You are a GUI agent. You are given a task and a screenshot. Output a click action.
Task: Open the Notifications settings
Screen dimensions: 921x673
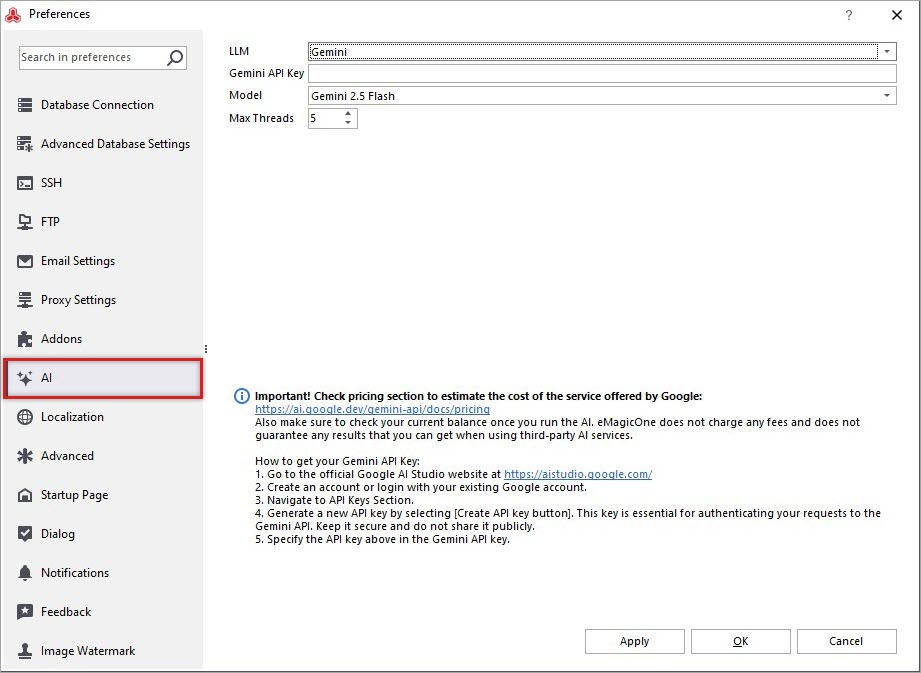coord(75,573)
